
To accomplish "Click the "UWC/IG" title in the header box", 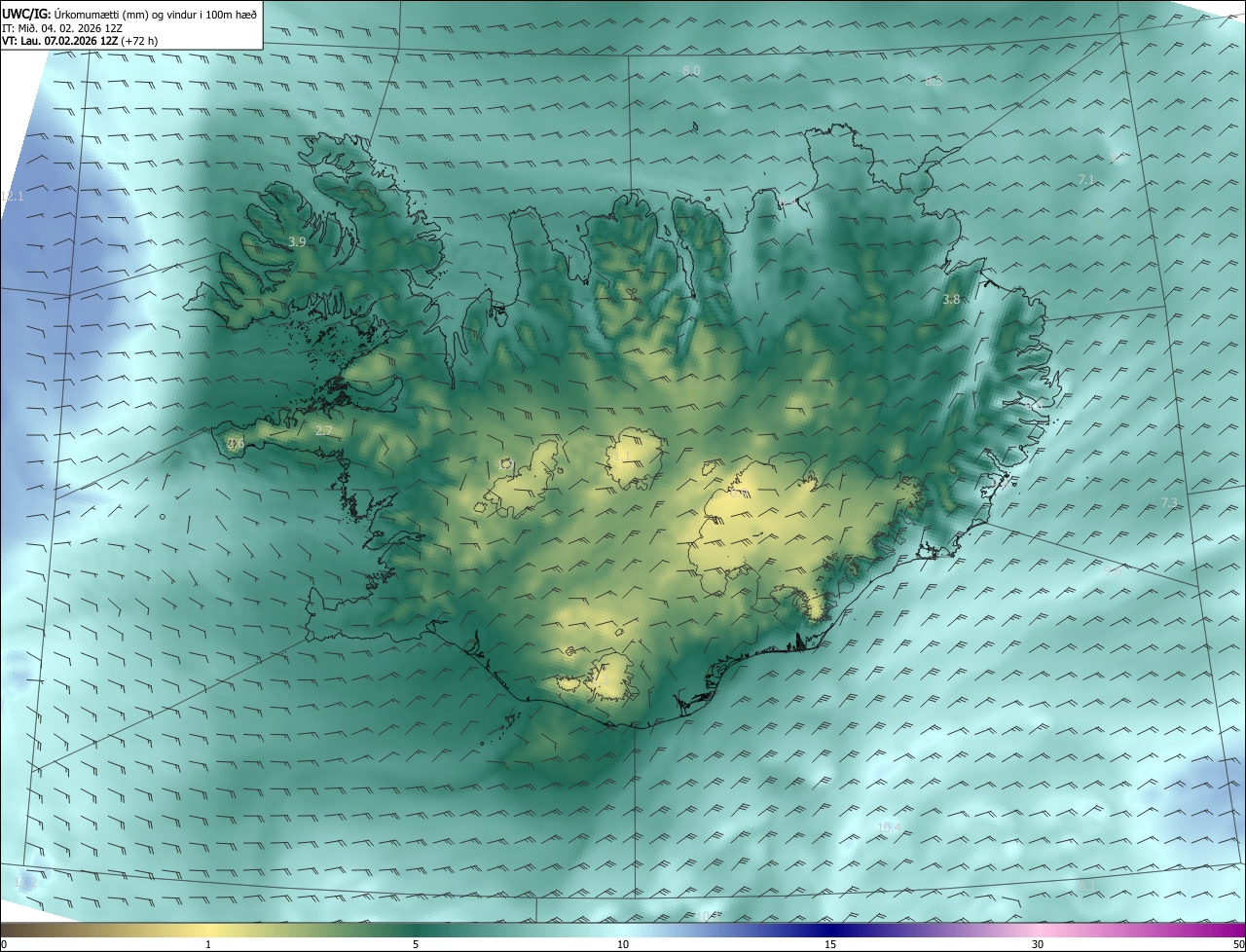I will click(26, 14).
